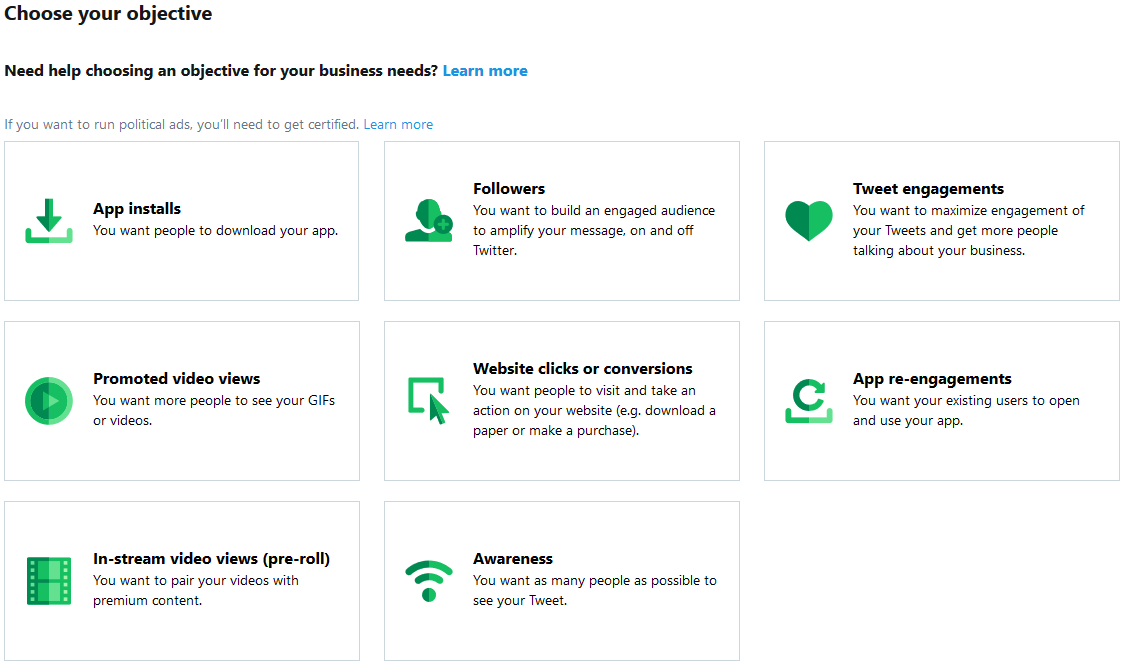This screenshot has height=664, width=1123.
Task: Choose In-stream video views (pre-roll) heading
Action: coord(211,559)
